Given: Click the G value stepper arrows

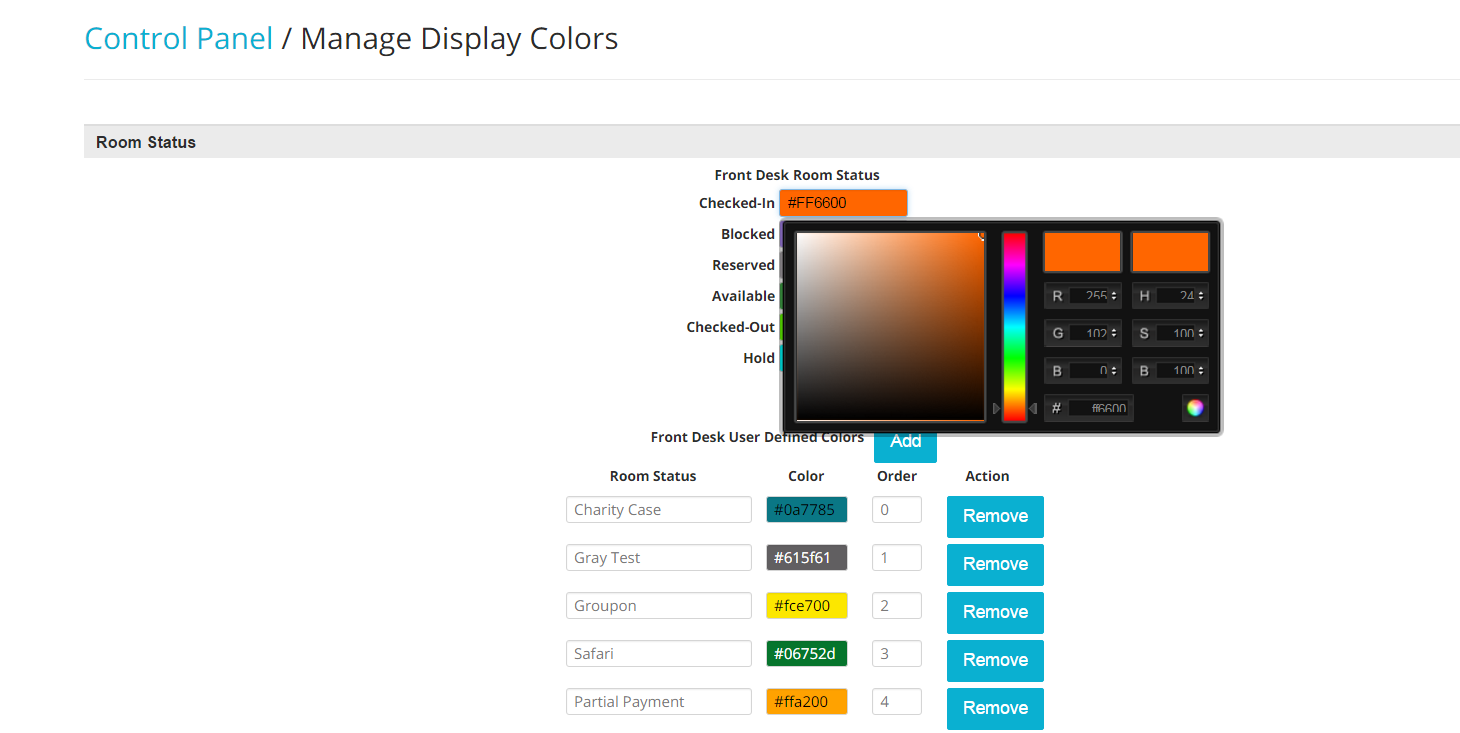Looking at the screenshot, I should click(1114, 333).
